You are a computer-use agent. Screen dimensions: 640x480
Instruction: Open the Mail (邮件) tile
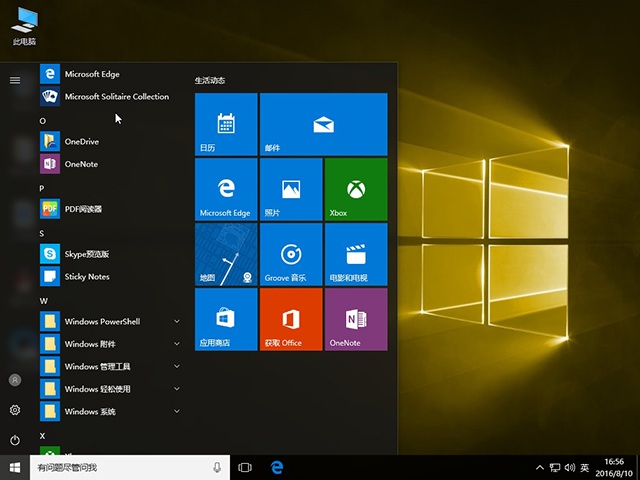tap(323, 124)
